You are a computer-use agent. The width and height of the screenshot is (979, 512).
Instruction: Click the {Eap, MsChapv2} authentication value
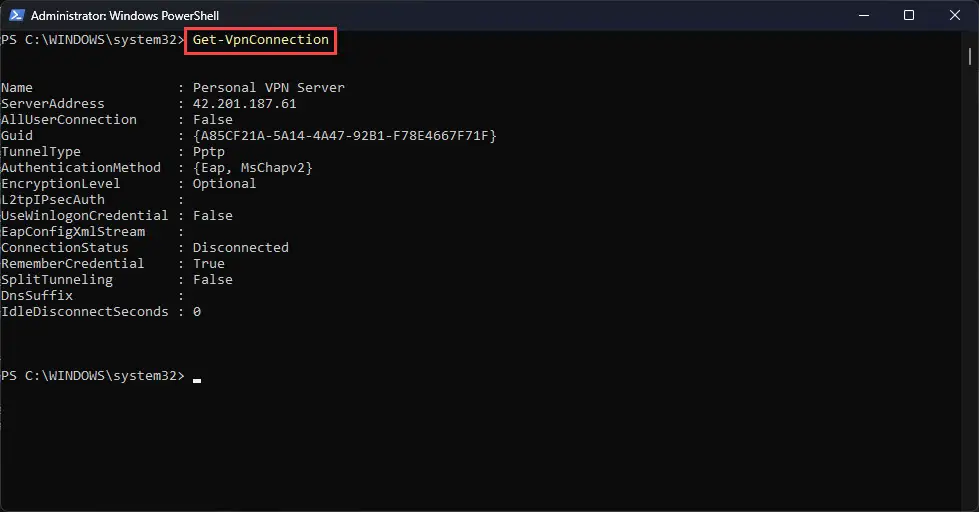tap(252, 167)
